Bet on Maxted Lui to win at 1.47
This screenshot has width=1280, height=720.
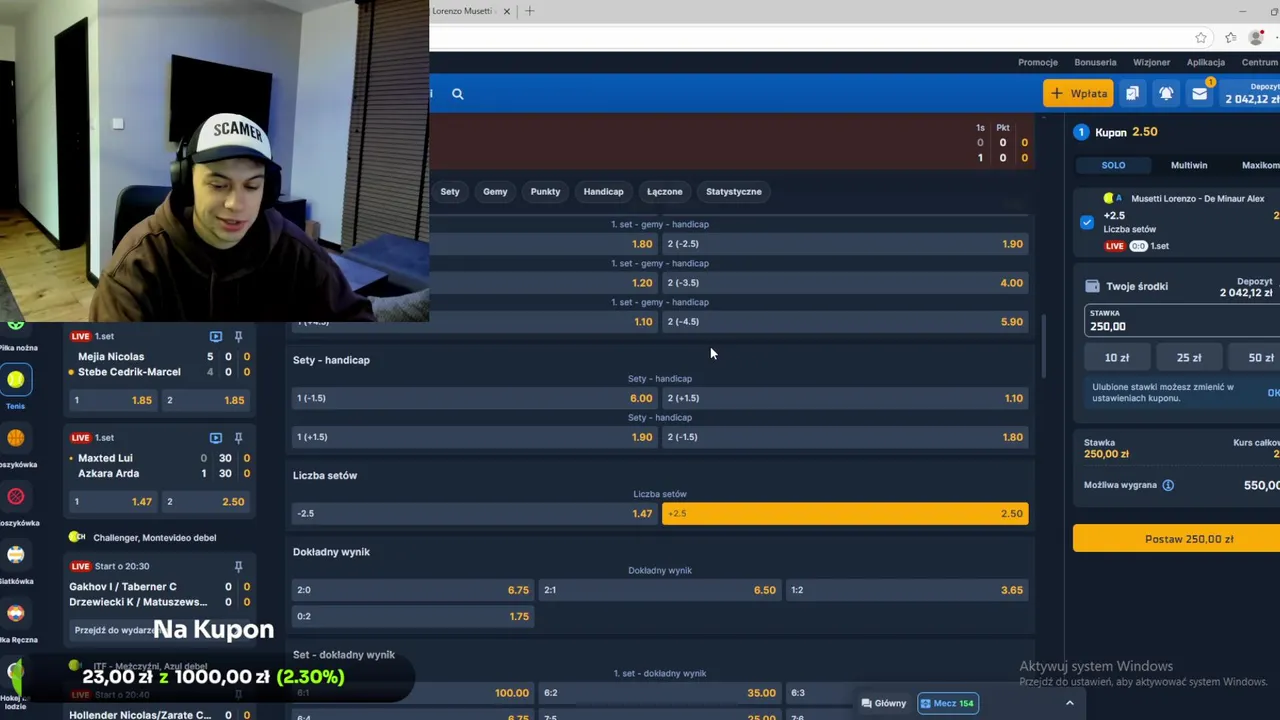coord(112,502)
